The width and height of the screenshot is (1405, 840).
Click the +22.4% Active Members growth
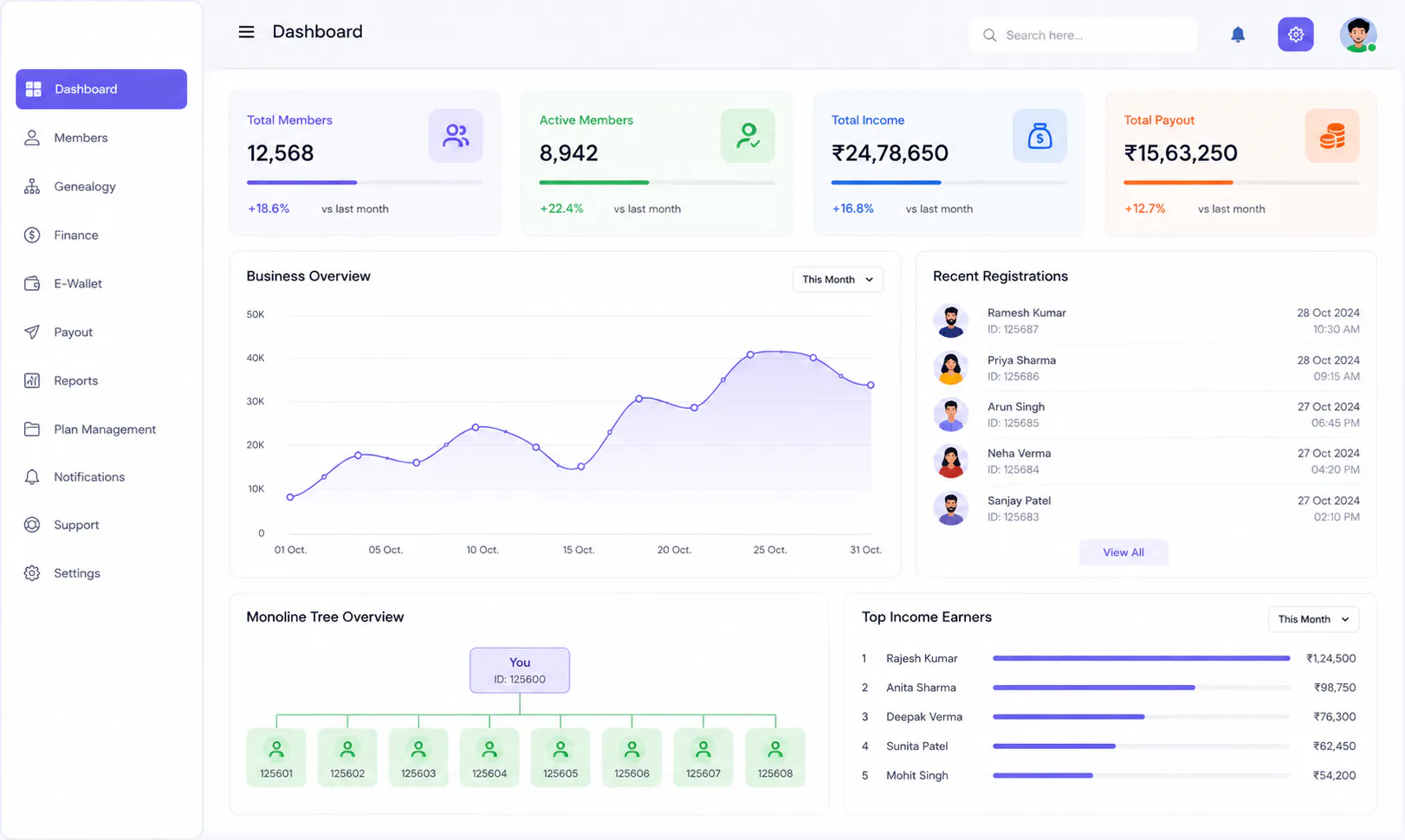[561, 209]
